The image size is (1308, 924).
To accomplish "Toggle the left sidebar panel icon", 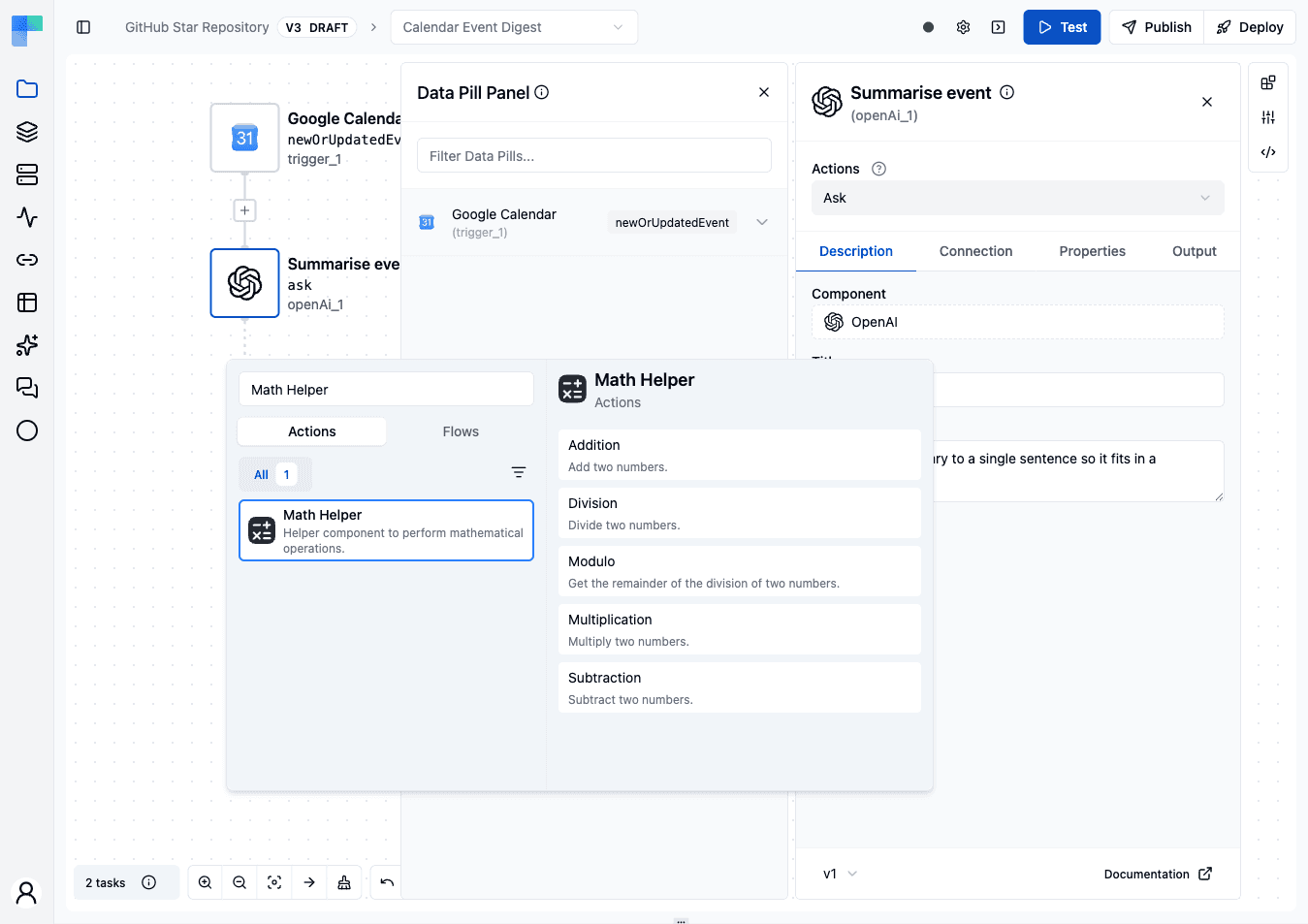I will pyautogui.click(x=83, y=27).
